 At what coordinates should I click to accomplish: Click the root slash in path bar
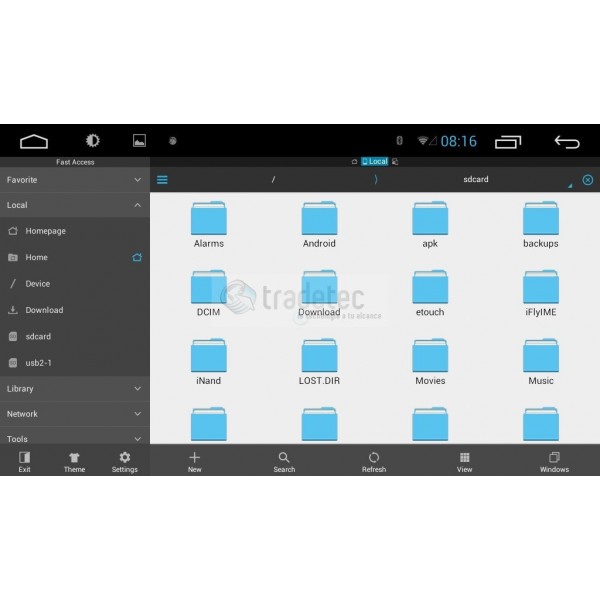coord(273,180)
